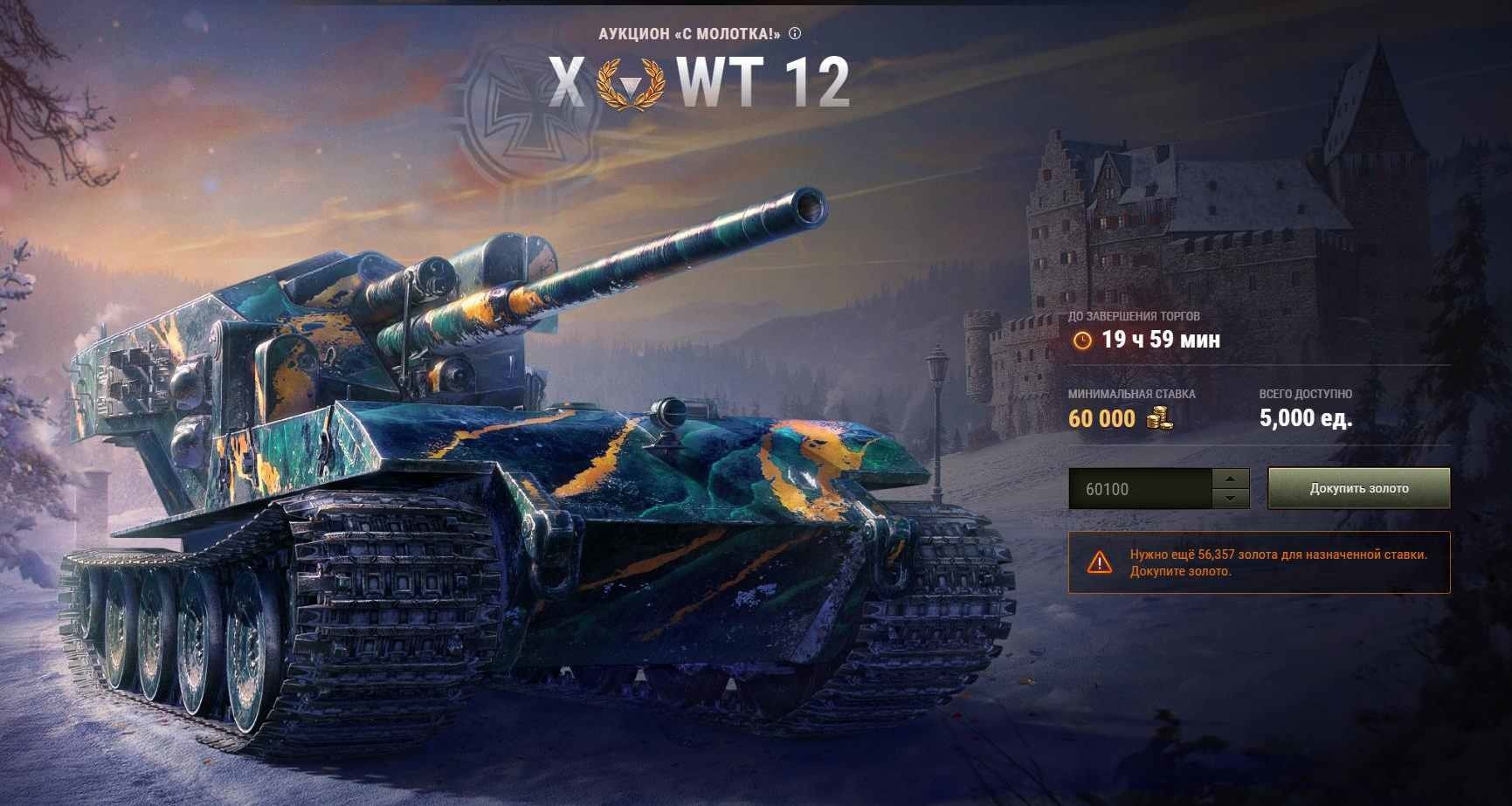
Task: Click the «МИНИМАЛЬНАЯ СТАВКА» label
Action: [1132, 394]
